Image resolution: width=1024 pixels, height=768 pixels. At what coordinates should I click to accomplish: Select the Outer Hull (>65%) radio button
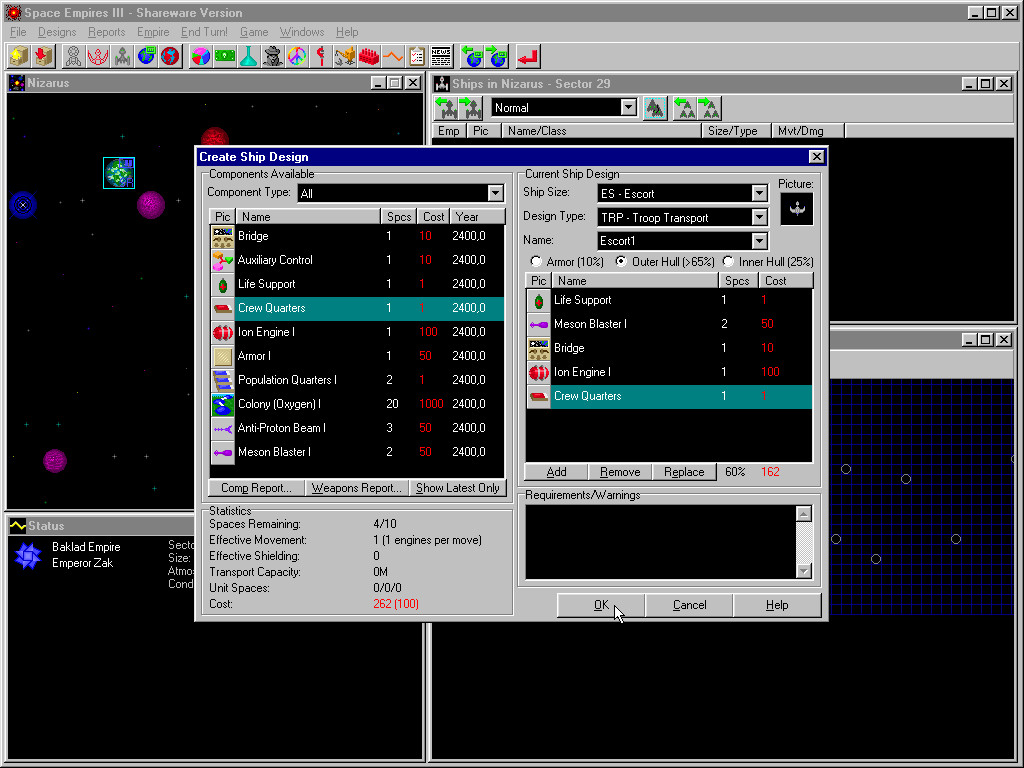(621, 261)
